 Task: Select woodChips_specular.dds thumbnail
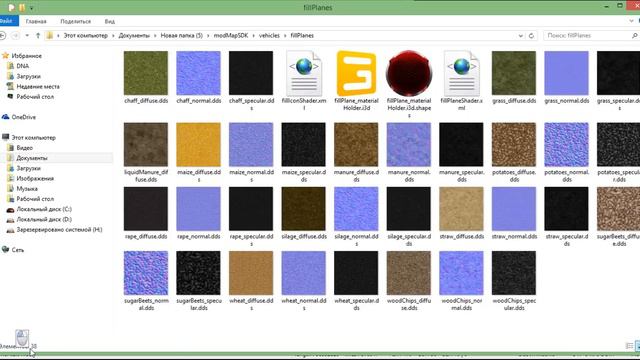click(514, 273)
